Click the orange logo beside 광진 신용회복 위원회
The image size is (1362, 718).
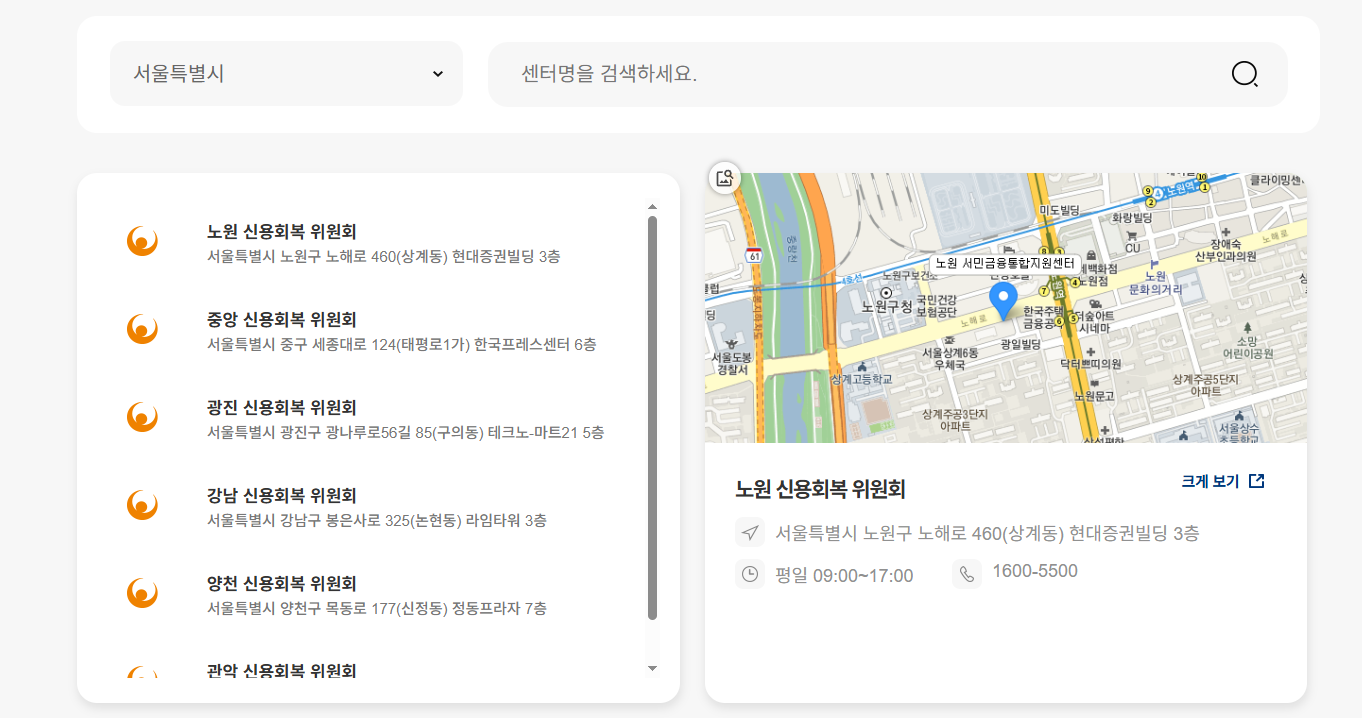[x=143, y=417]
